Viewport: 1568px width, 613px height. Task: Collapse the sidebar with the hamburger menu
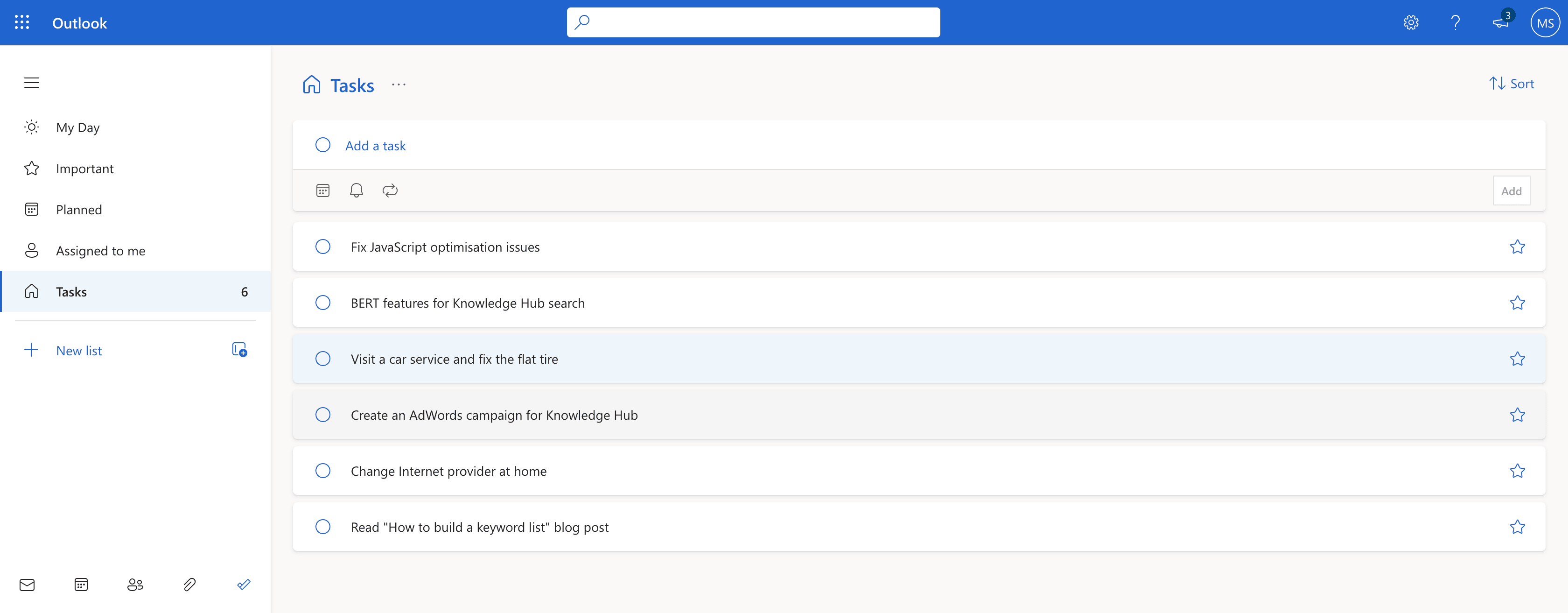coord(32,83)
